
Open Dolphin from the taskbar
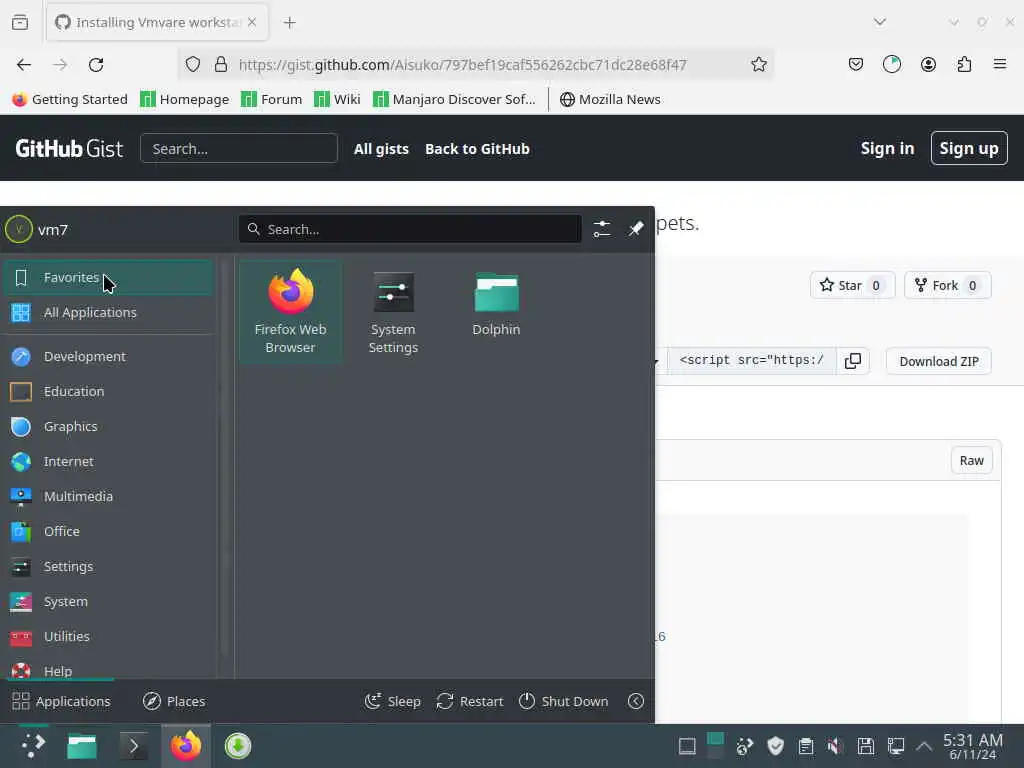click(x=82, y=746)
